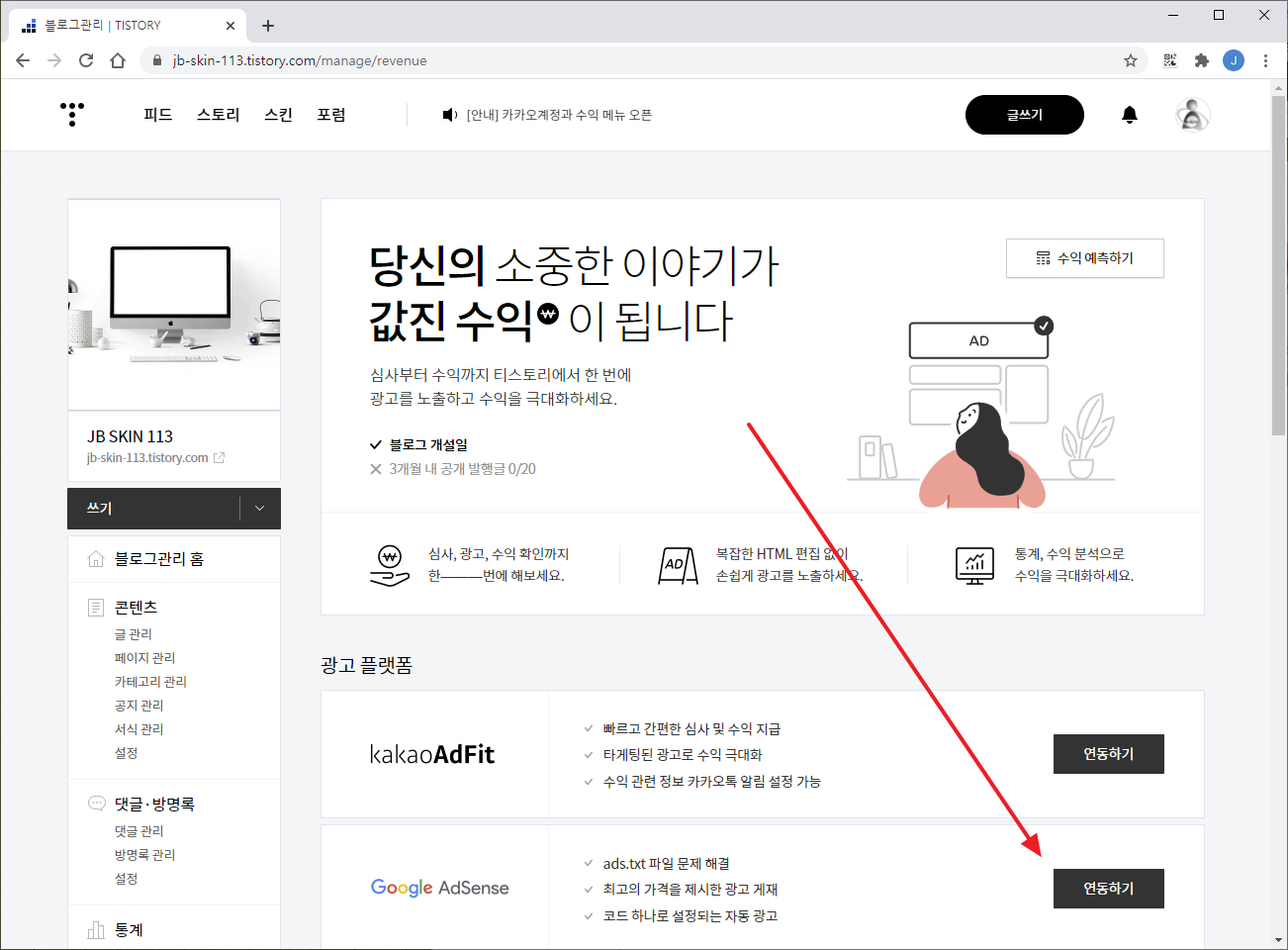
Task: Open jb-skin-113.tistory.com blog link
Action: tap(147, 458)
